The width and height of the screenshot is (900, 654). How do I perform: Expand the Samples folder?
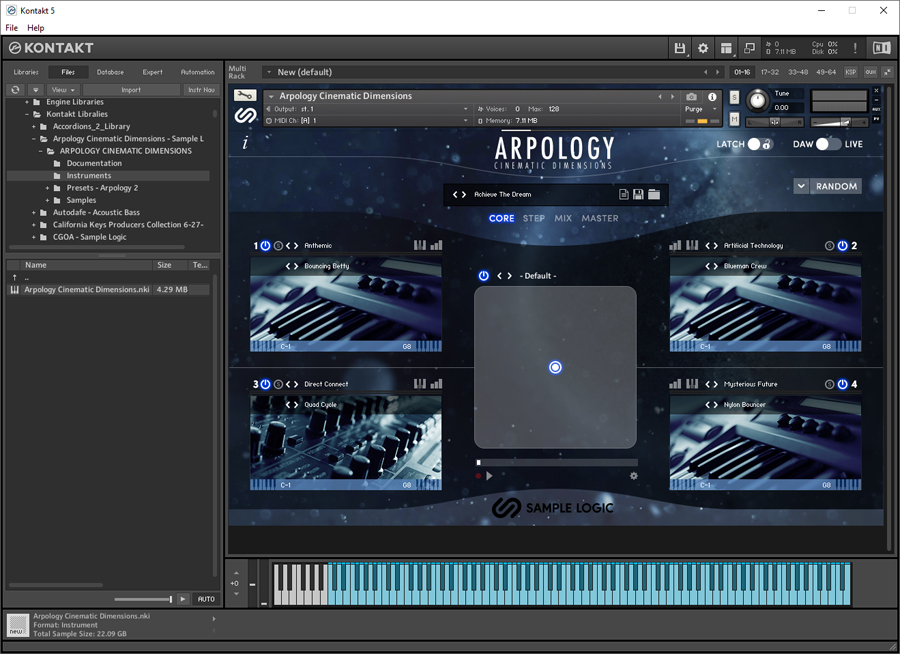click(x=47, y=200)
